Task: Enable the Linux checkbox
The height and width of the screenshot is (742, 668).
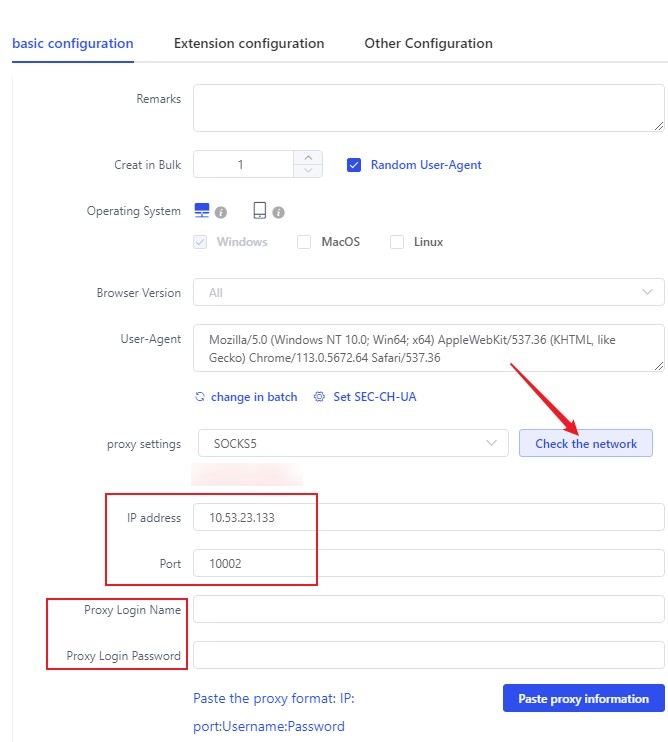Action: tap(397, 242)
